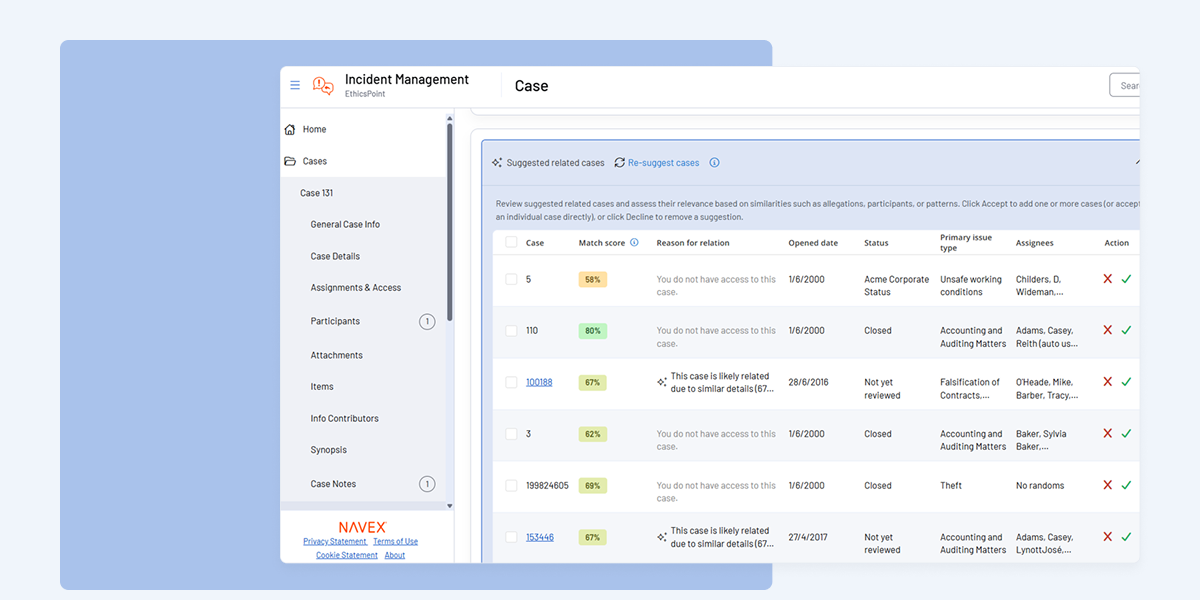Image resolution: width=1200 pixels, height=600 pixels.
Task: Decline suggested case 110
Action: point(1107,330)
